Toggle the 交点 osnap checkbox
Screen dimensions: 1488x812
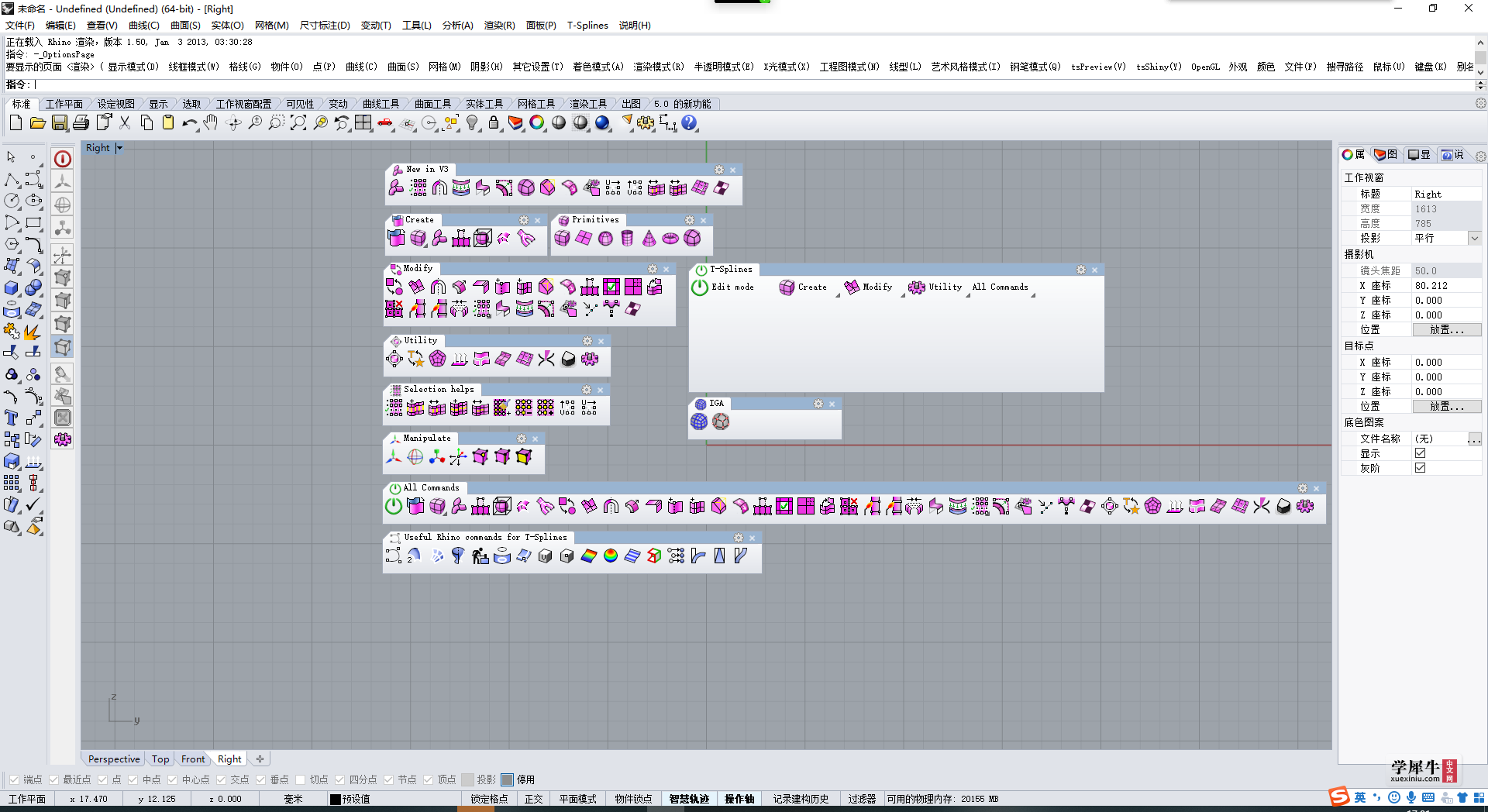click(x=221, y=779)
